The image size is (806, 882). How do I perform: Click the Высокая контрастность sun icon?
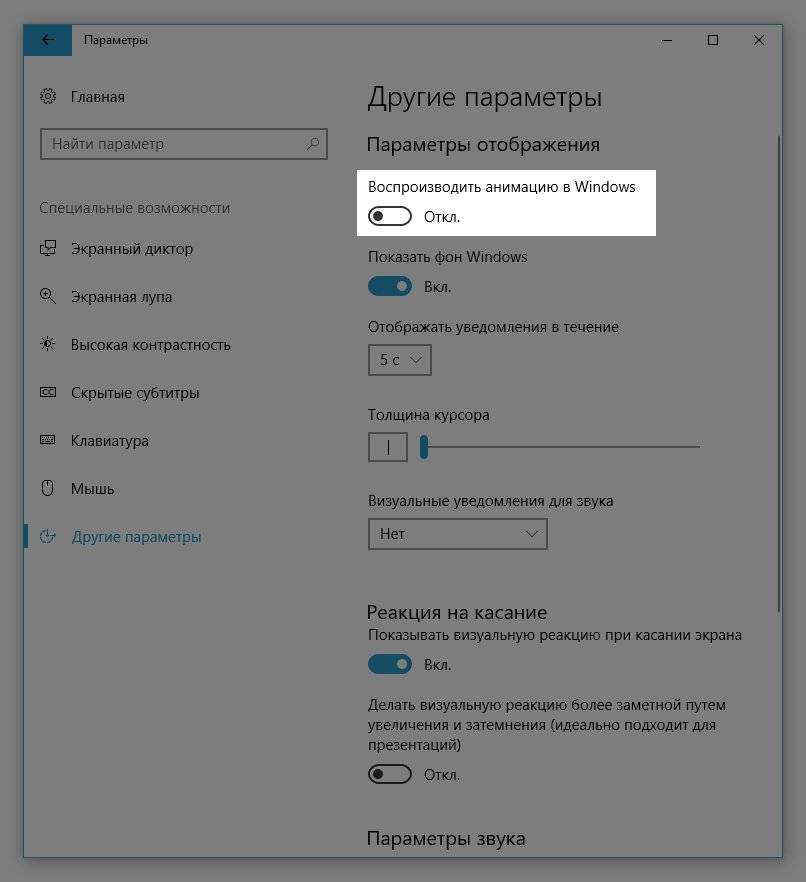48,344
